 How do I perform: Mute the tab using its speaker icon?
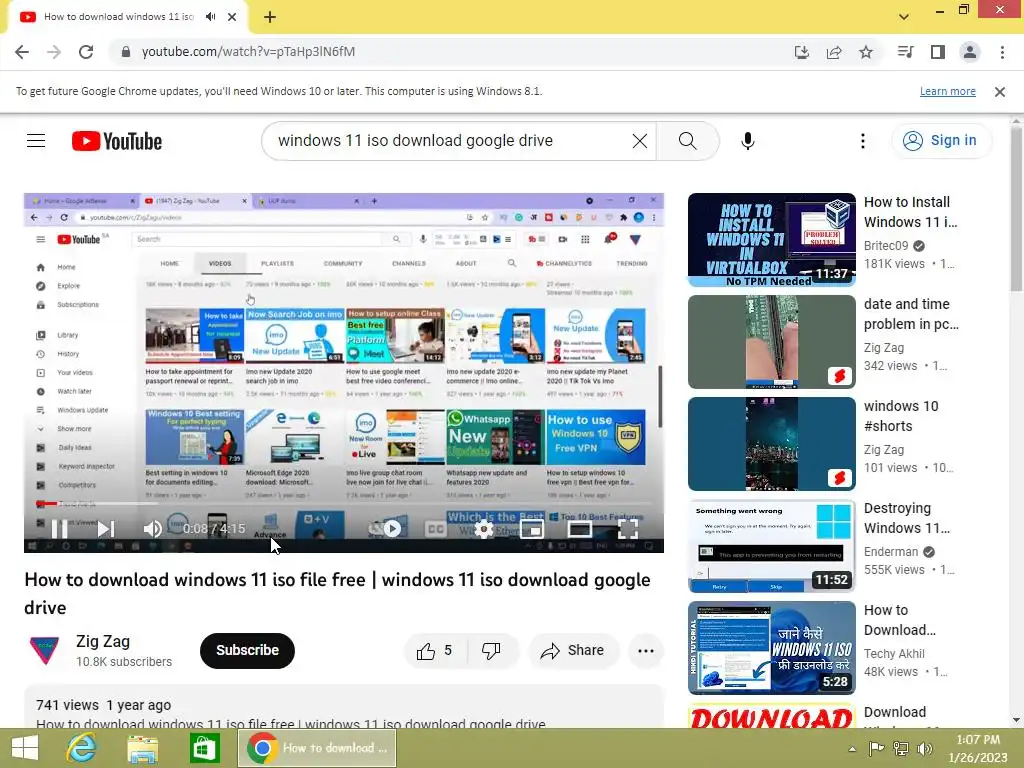(x=210, y=17)
